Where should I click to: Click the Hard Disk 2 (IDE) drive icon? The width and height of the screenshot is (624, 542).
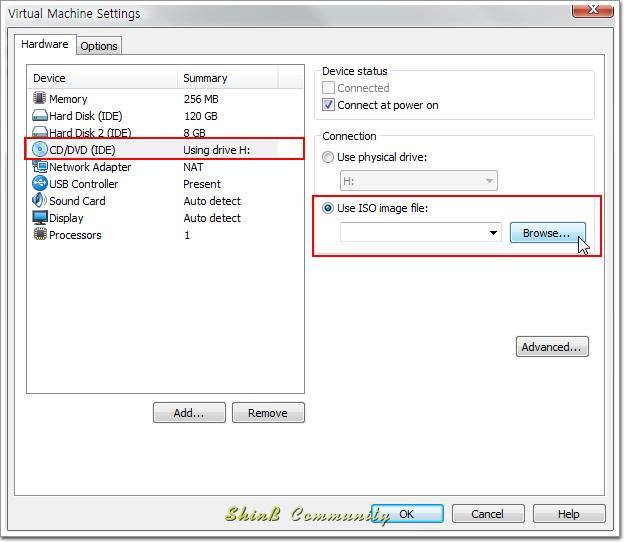point(40,131)
